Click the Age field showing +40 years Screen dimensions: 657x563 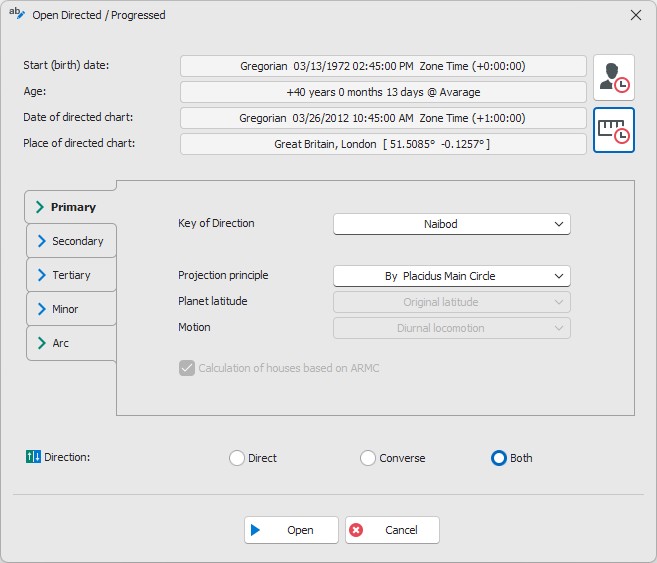tap(383, 92)
